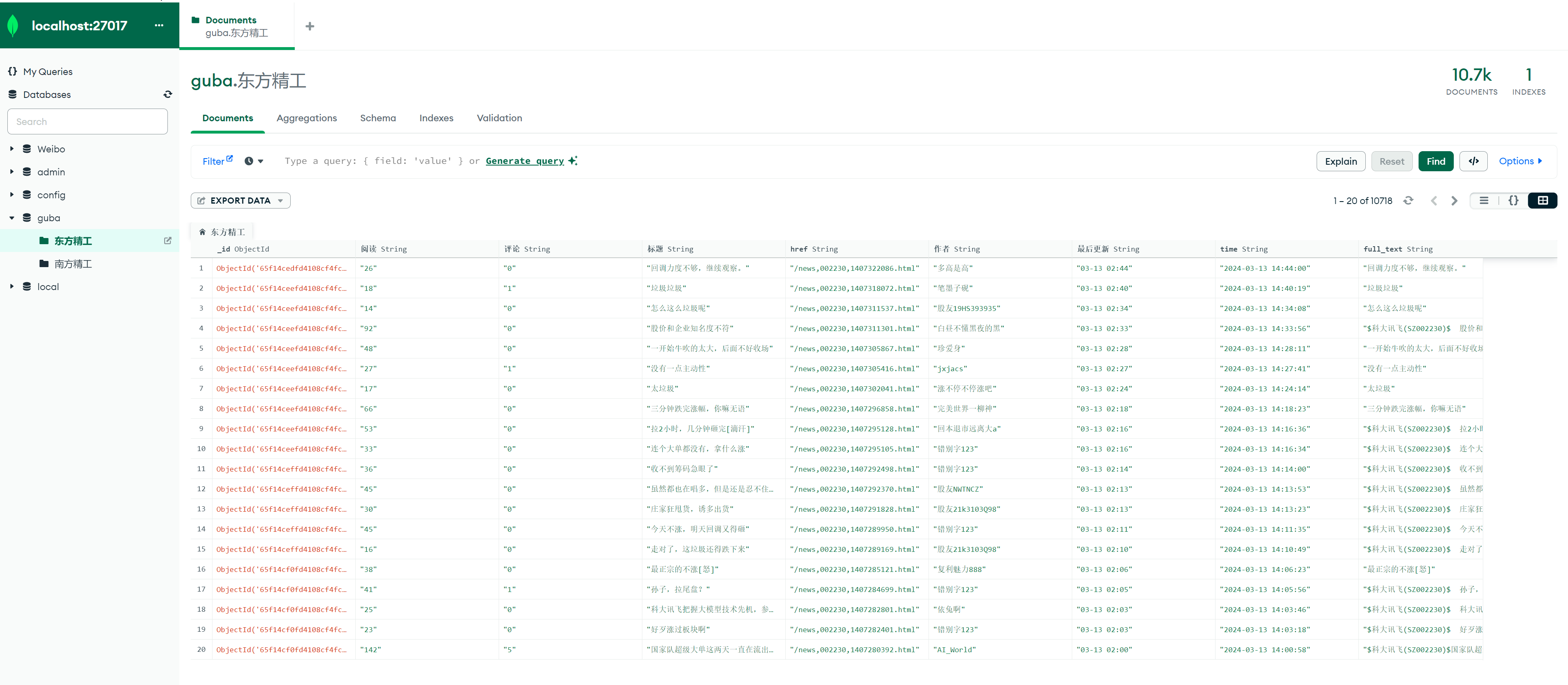Click the home breadcrumb icon for 东方精工

click(x=203, y=232)
